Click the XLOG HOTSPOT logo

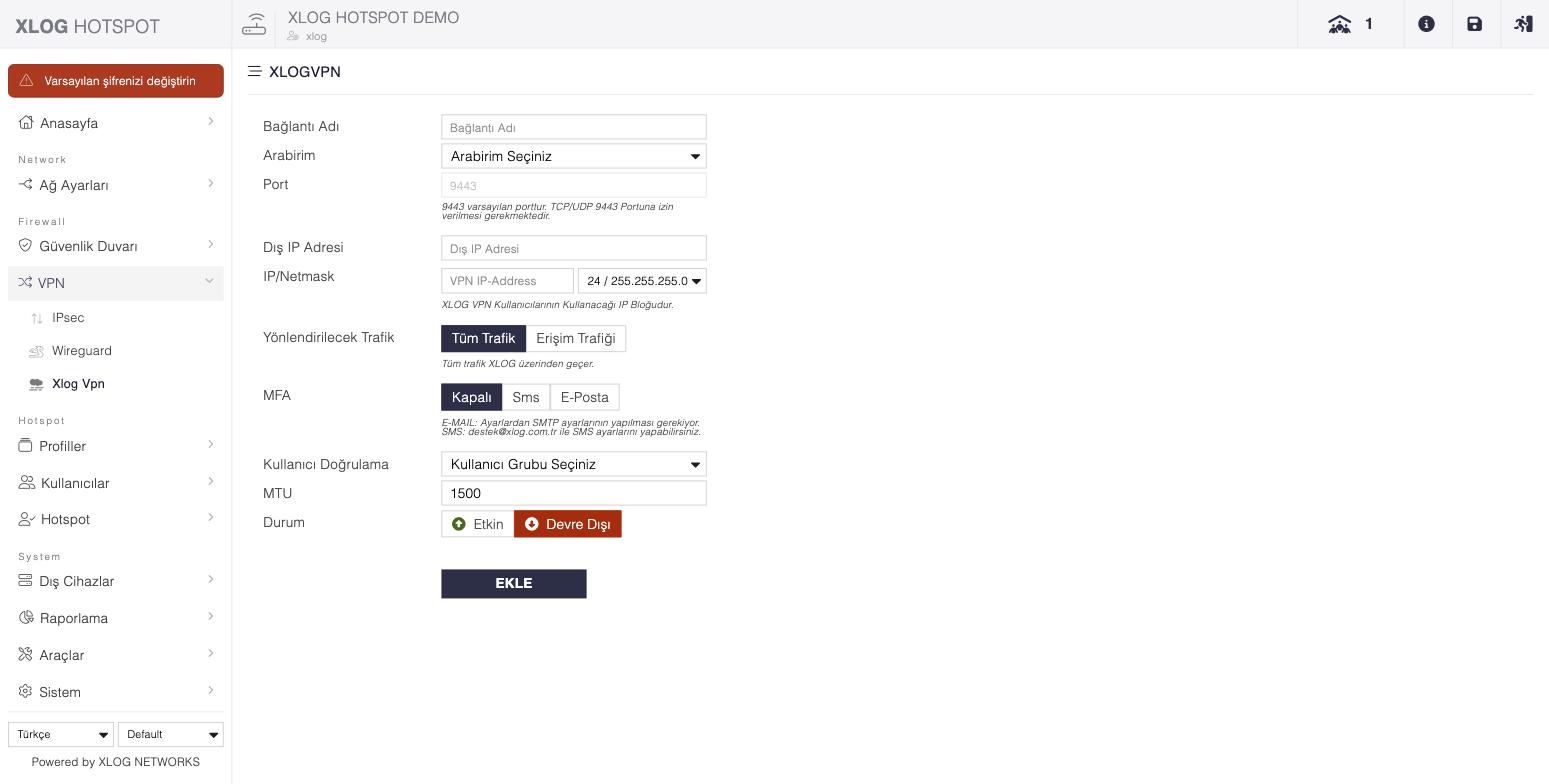pyautogui.click(x=88, y=26)
